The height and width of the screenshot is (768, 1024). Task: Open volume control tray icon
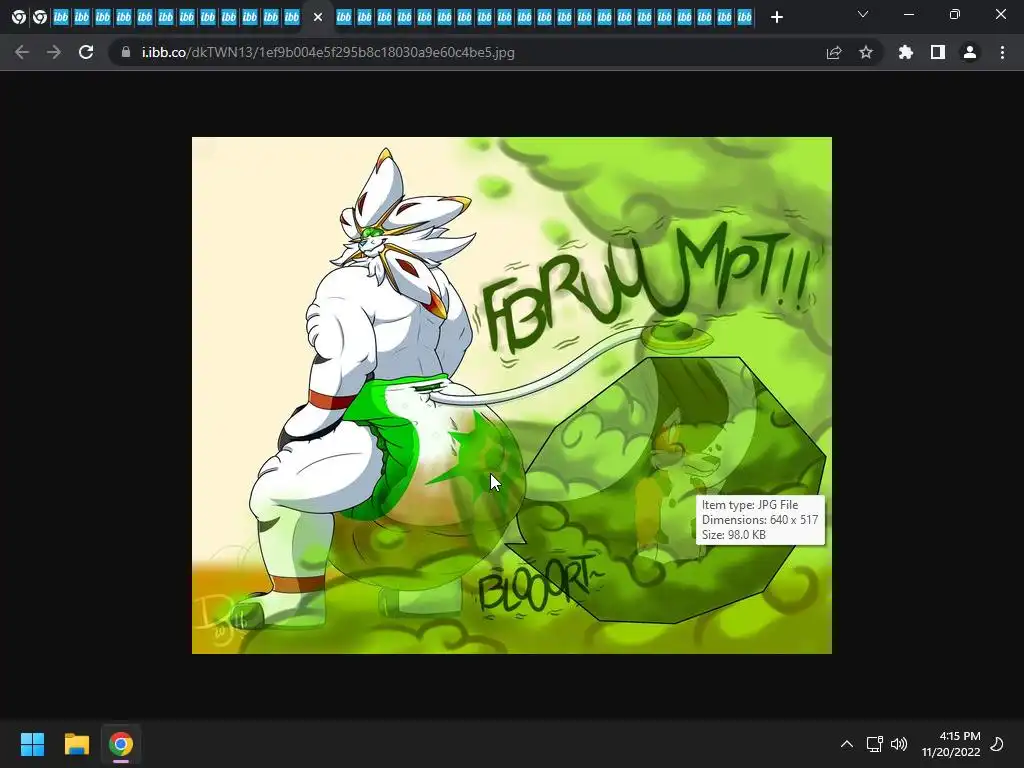click(899, 744)
